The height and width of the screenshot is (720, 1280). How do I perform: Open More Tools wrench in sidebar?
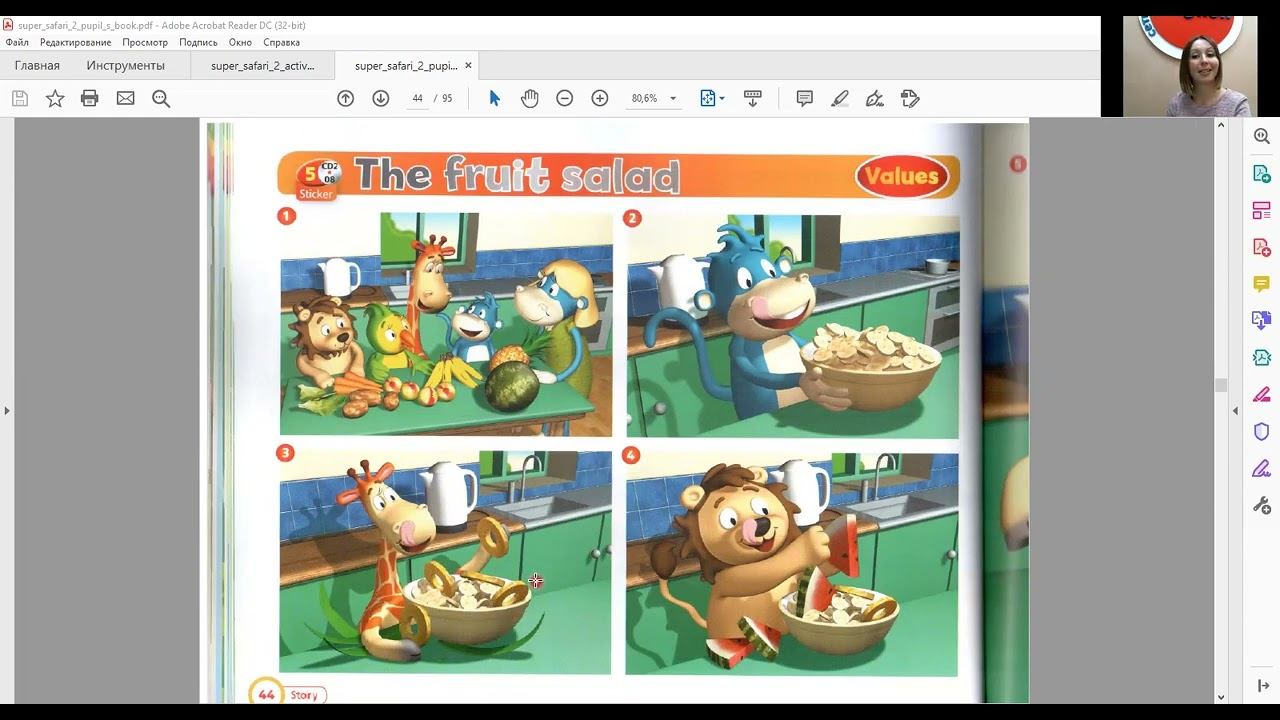pyautogui.click(x=1262, y=505)
